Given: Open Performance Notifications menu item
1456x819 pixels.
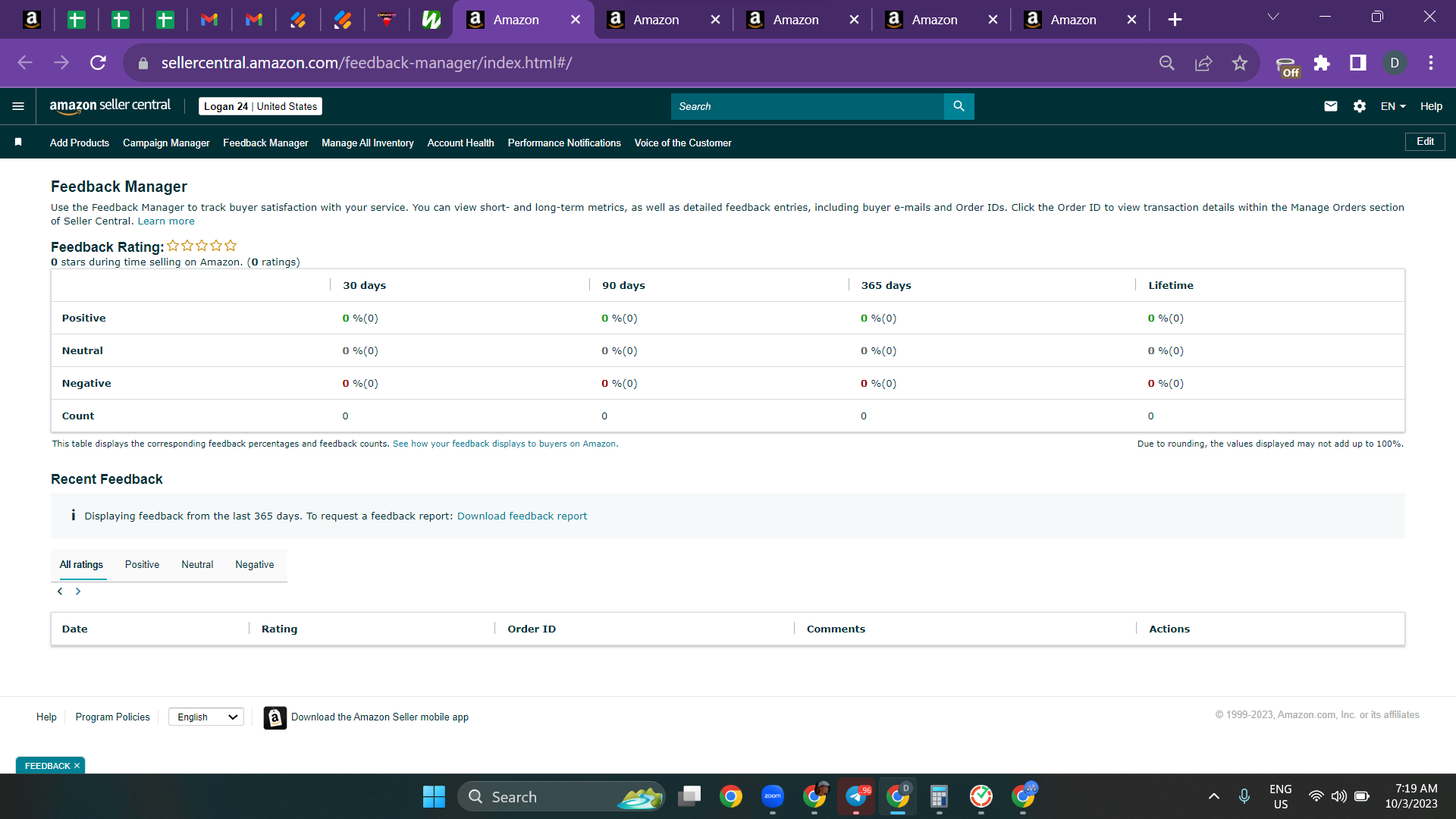Looking at the screenshot, I should (x=564, y=143).
